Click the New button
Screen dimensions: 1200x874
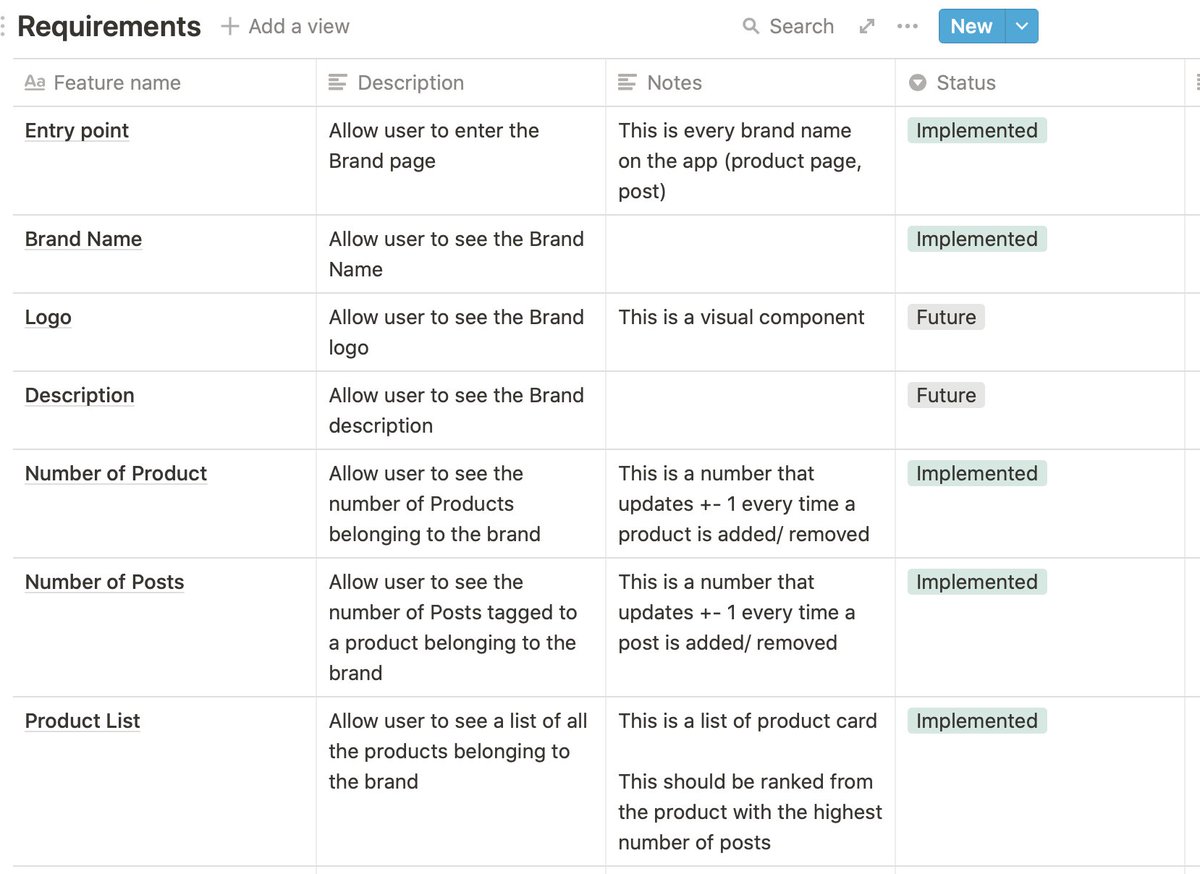tap(971, 26)
